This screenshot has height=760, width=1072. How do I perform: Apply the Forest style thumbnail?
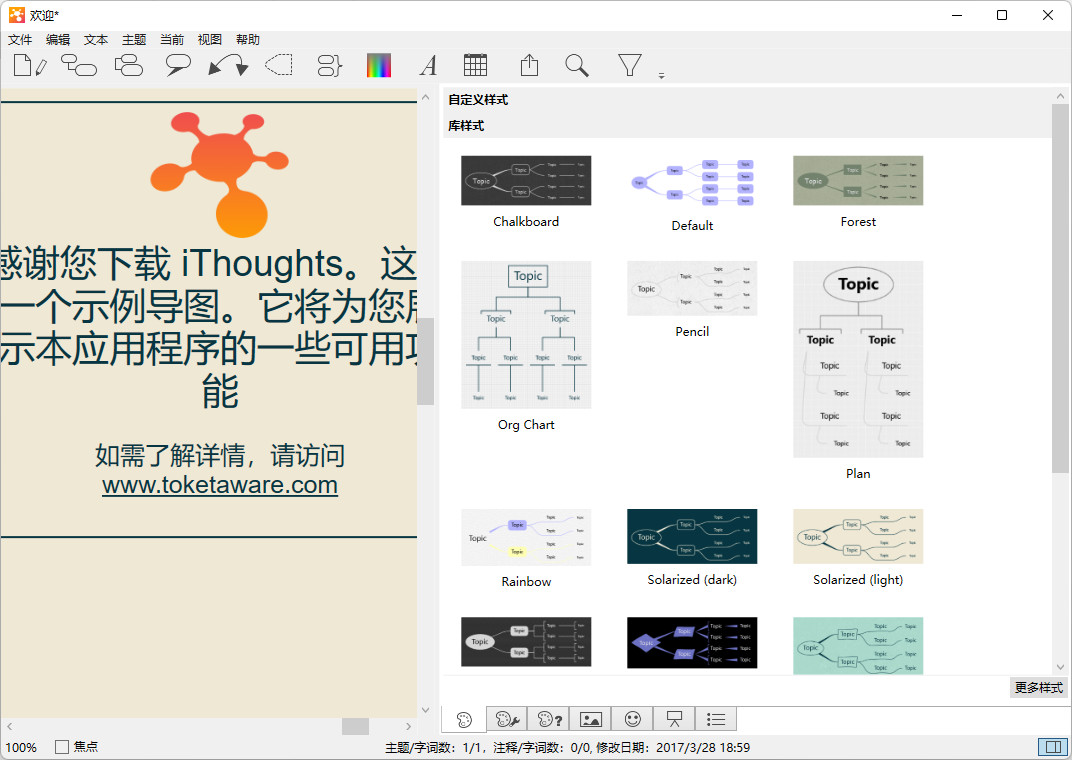click(x=858, y=180)
